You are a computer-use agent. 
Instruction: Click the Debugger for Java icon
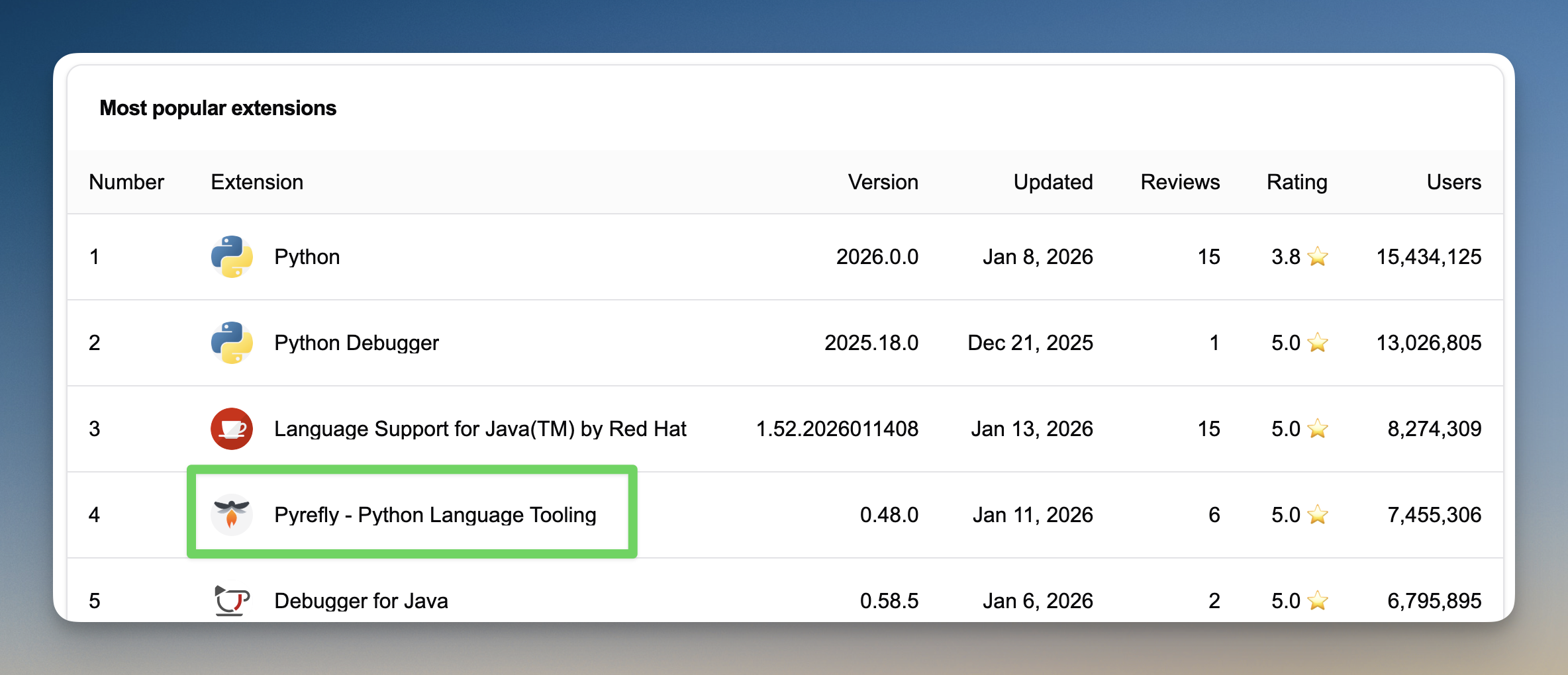[232, 601]
